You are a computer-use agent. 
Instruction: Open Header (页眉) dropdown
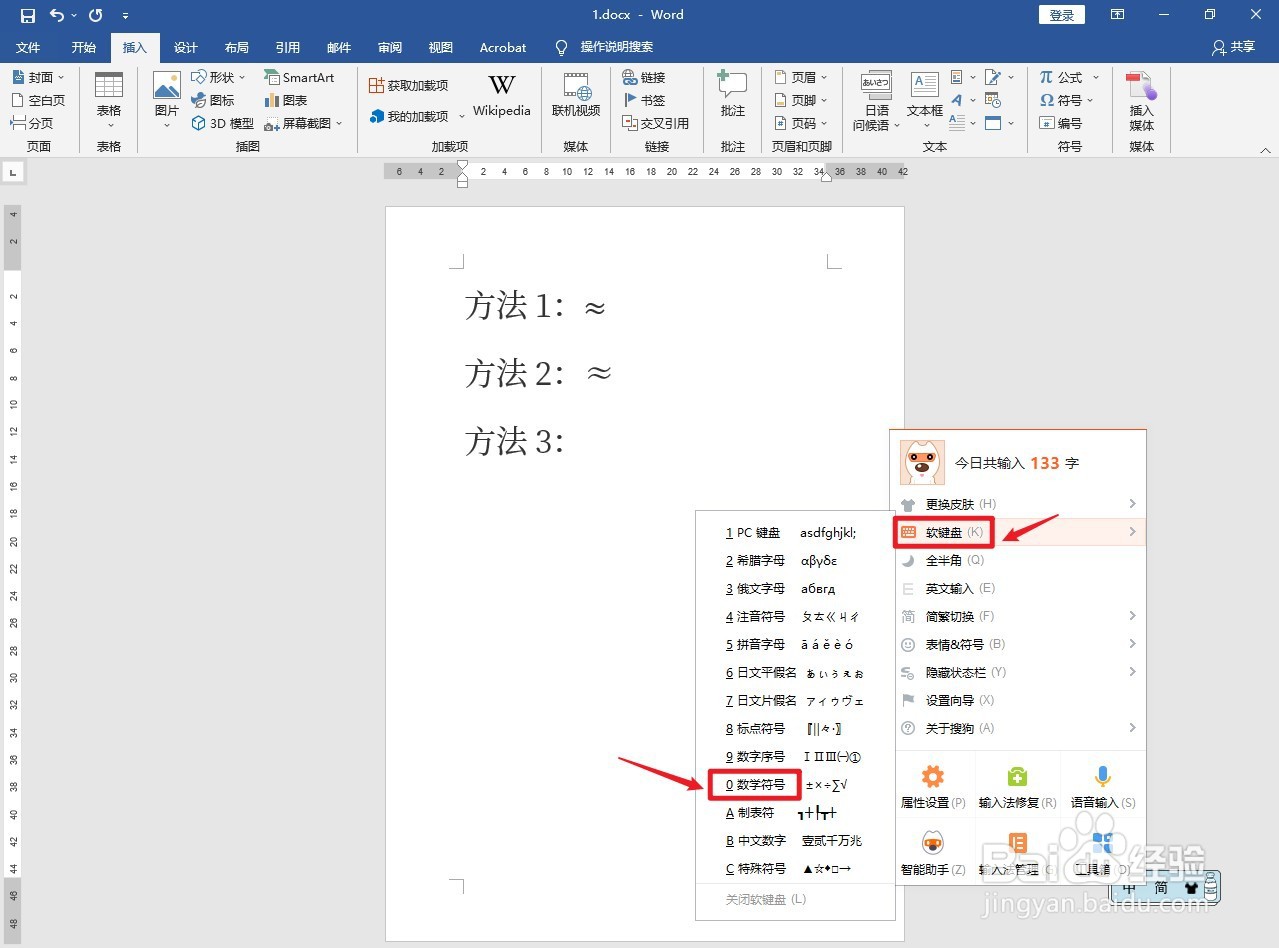pyautogui.click(x=802, y=77)
